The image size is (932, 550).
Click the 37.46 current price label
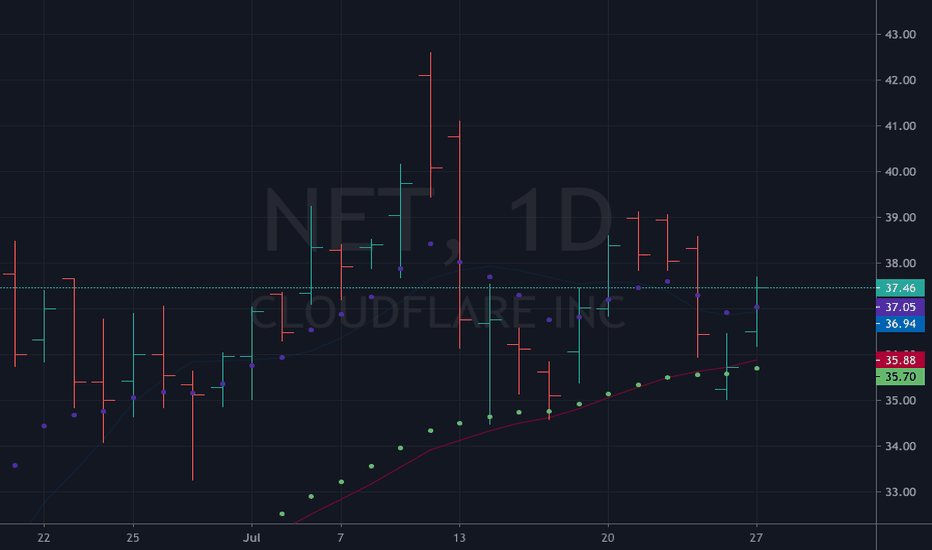tap(900, 288)
